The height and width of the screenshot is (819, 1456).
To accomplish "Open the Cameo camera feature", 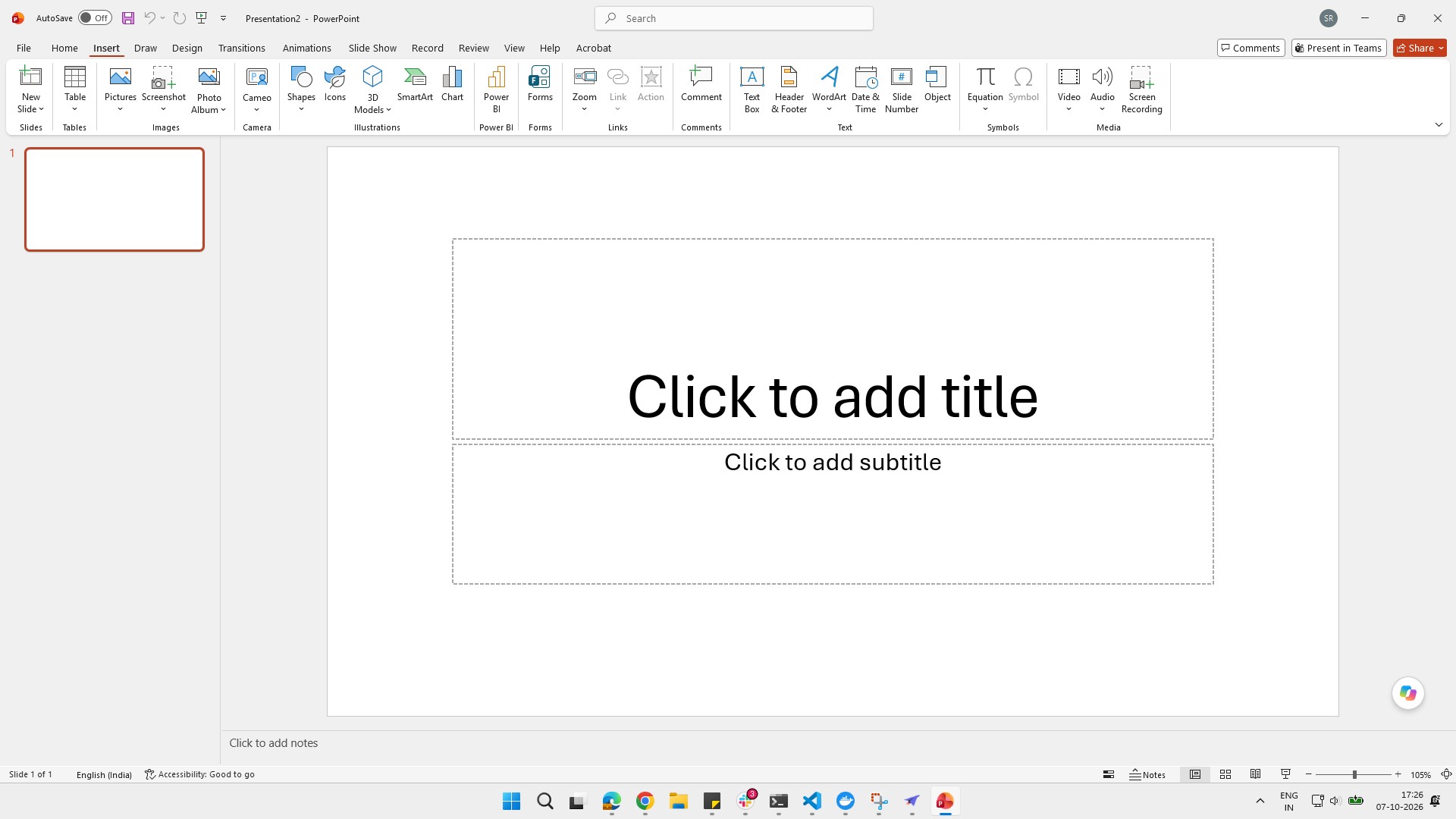I will [x=257, y=89].
